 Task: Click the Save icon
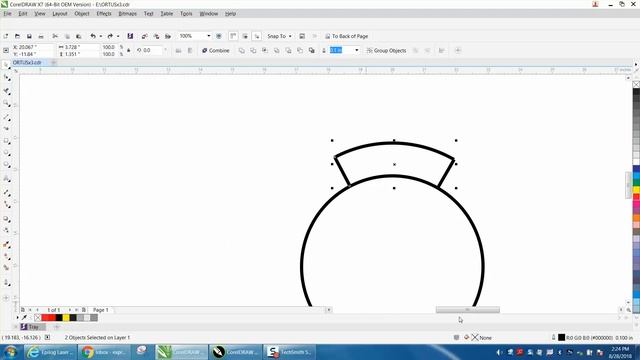pyautogui.click(x=29, y=36)
